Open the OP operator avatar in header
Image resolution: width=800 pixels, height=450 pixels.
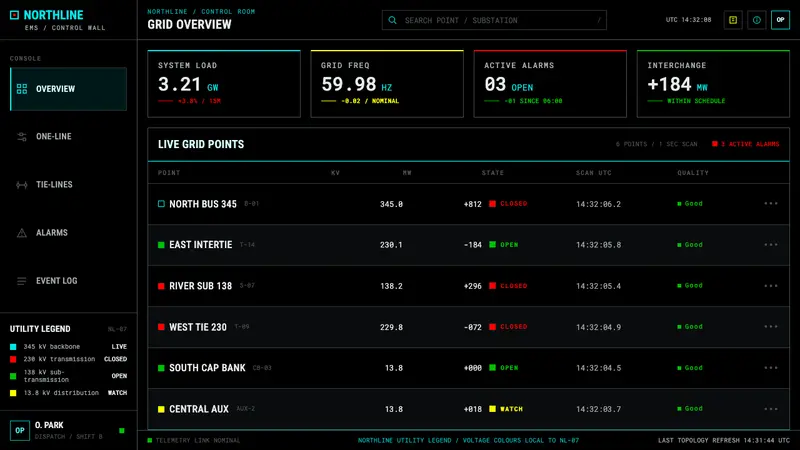pyautogui.click(x=780, y=20)
